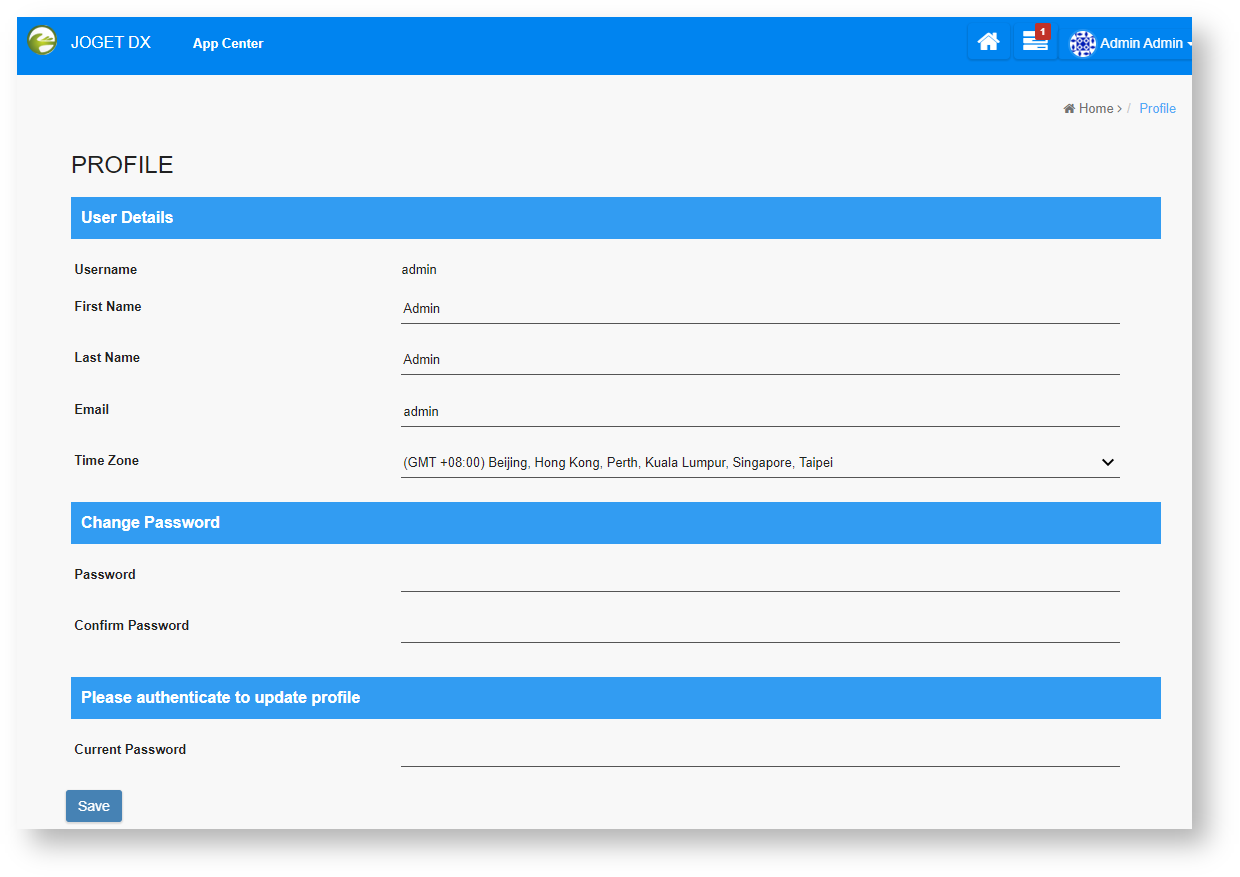Image resolution: width=1240 pixels, height=877 pixels.
Task: Go to Home breadcrumb link
Action: coord(1096,108)
